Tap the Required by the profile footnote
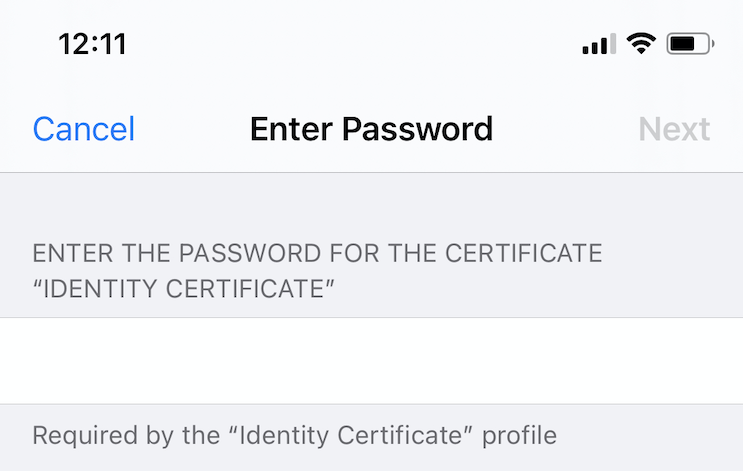Screen dimensions: 743x471 coord(294,435)
